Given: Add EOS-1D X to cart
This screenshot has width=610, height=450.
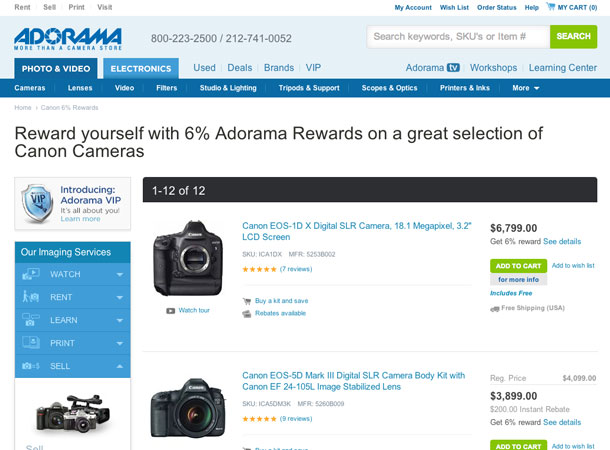Looking at the screenshot, I should [x=519, y=266].
